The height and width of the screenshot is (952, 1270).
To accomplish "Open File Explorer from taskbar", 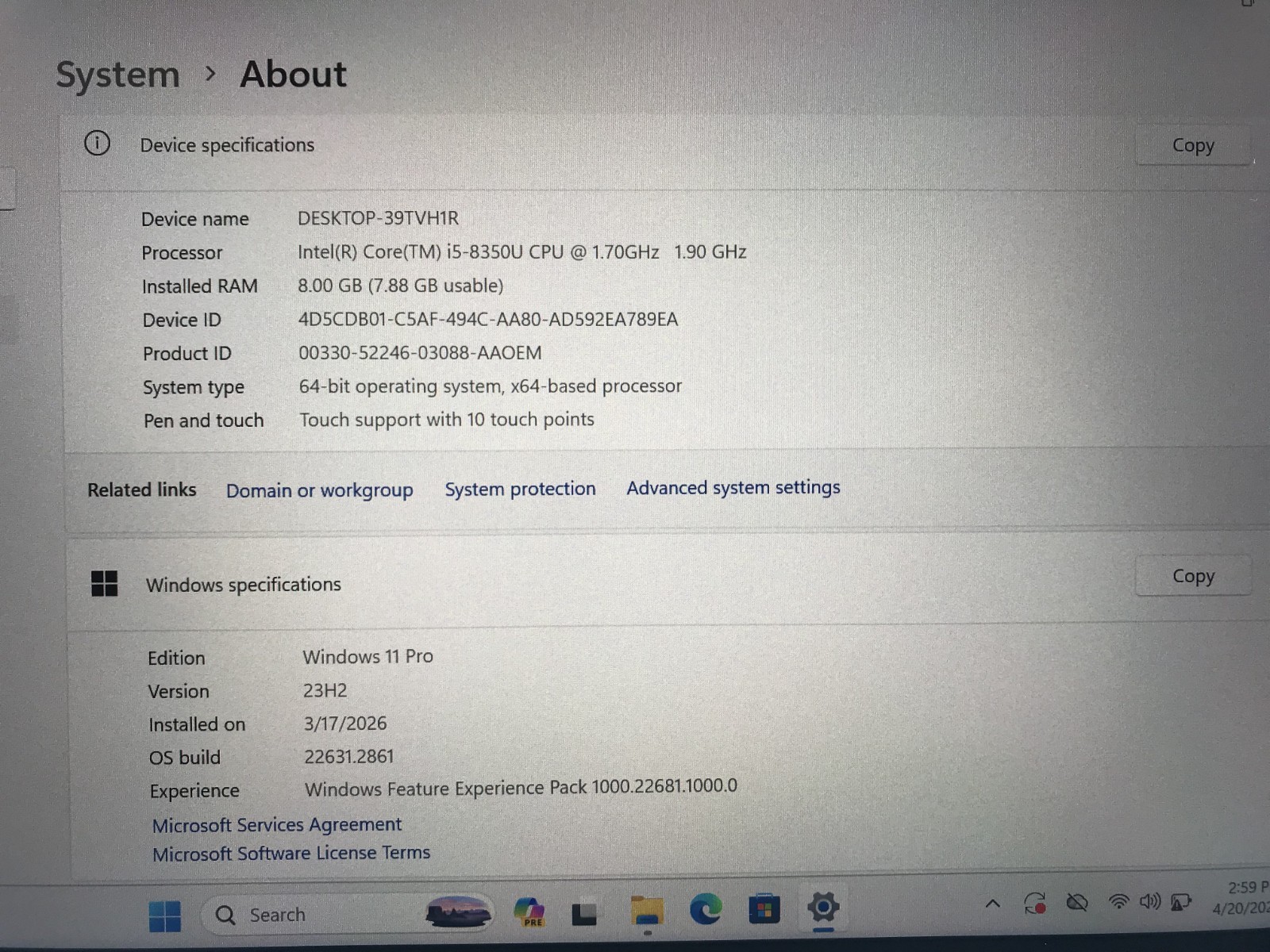I will point(647,910).
